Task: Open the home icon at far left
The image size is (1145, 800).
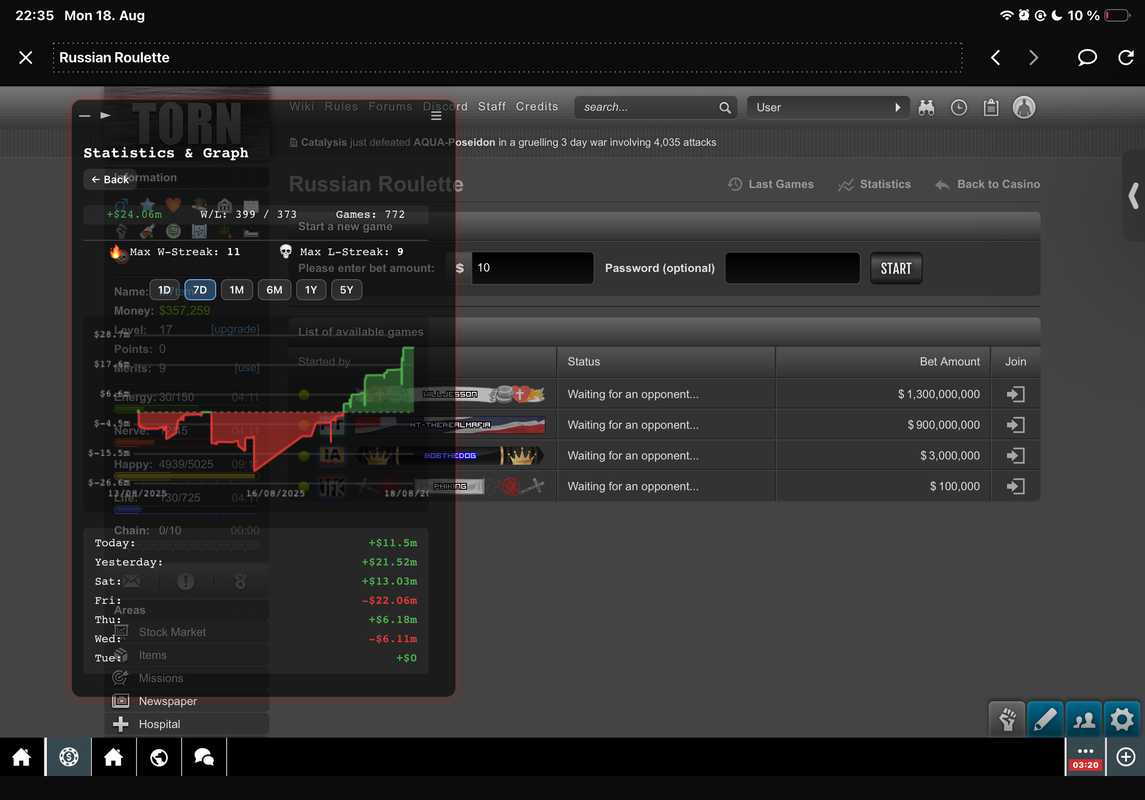Action: pyautogui.click(x=22, y=758)
